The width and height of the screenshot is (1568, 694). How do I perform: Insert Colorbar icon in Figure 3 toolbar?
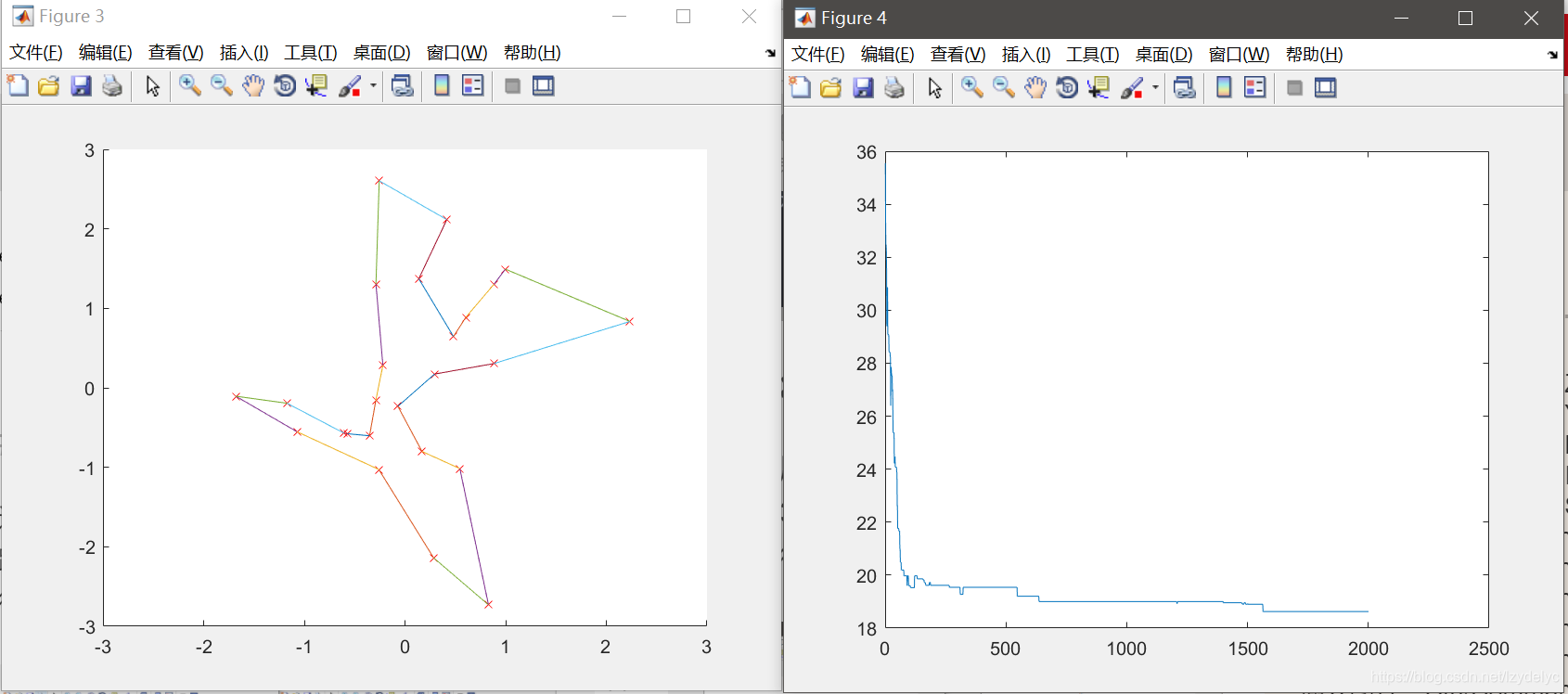tap(442, 86)
